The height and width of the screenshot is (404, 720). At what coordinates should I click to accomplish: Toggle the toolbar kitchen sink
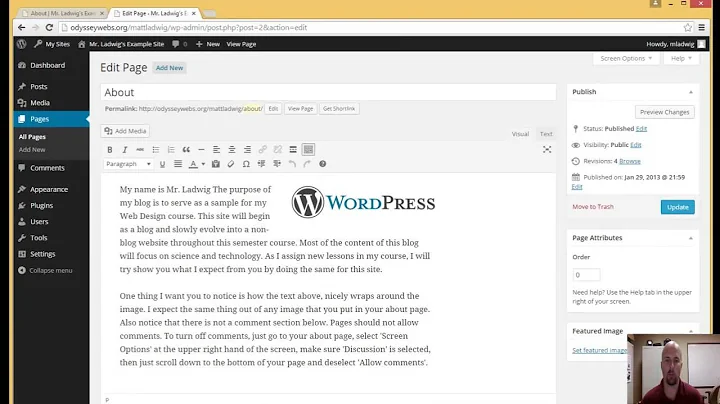click(309, 150)
